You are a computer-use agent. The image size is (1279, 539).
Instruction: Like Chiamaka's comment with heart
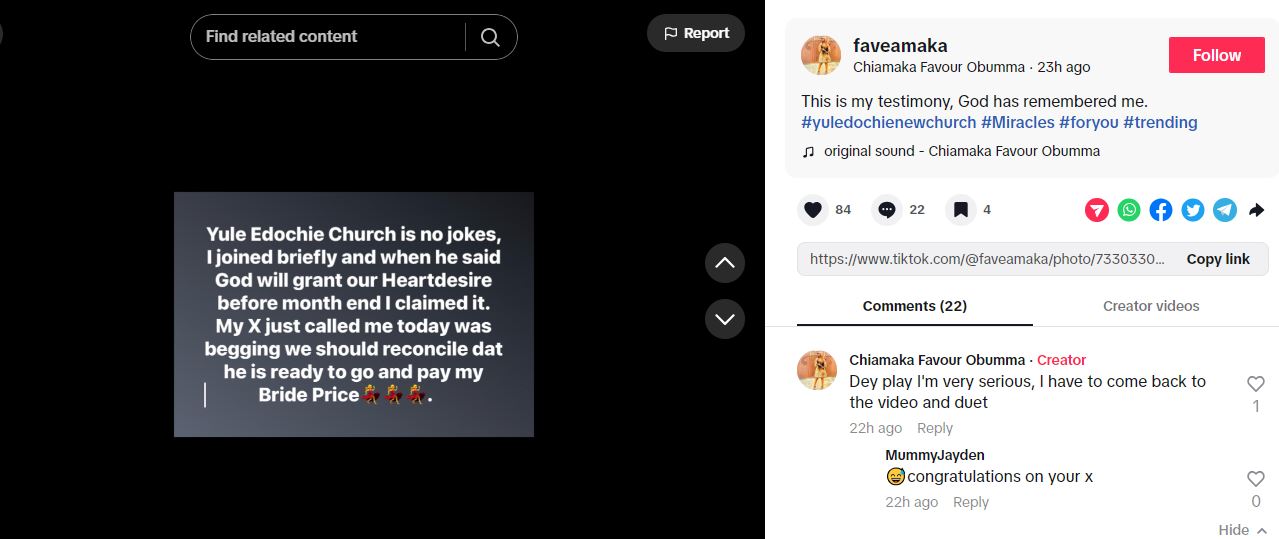tap(1256, 384)
